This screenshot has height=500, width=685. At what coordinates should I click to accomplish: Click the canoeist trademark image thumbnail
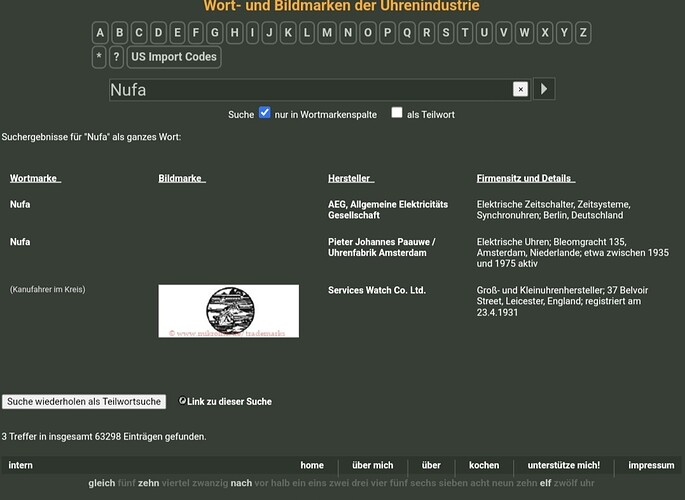[x=228, y=311]
